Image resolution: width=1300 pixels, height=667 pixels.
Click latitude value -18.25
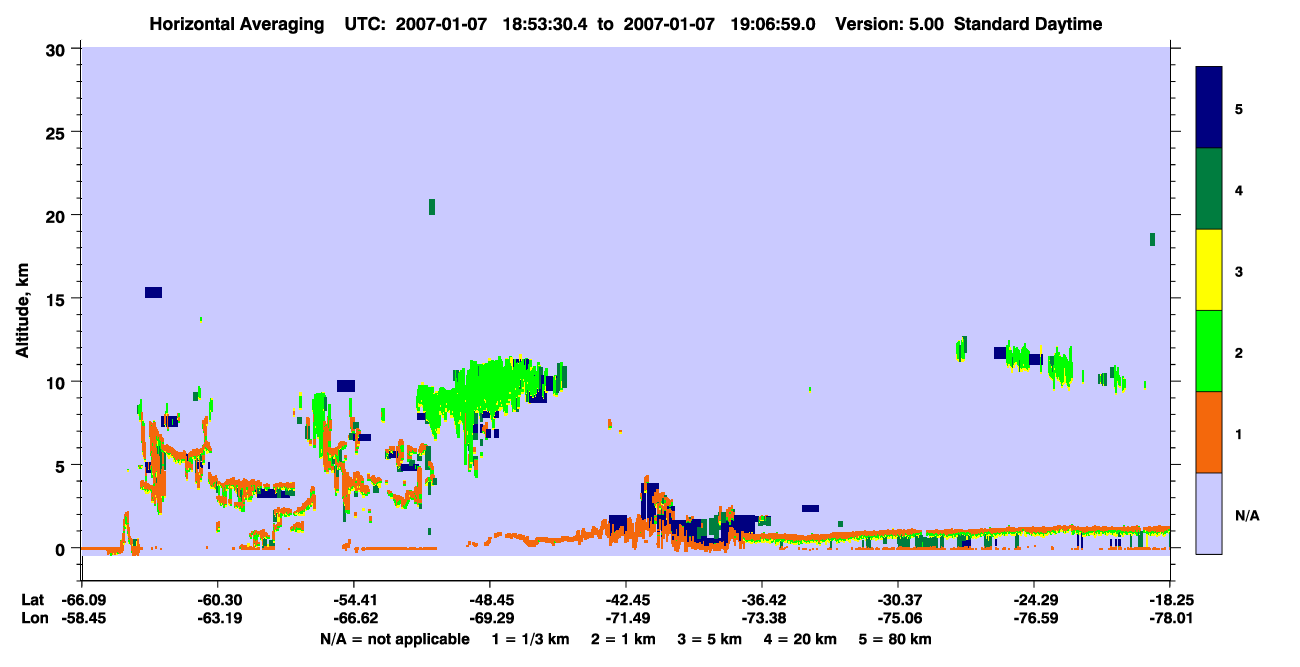[x=1170, y=600]
